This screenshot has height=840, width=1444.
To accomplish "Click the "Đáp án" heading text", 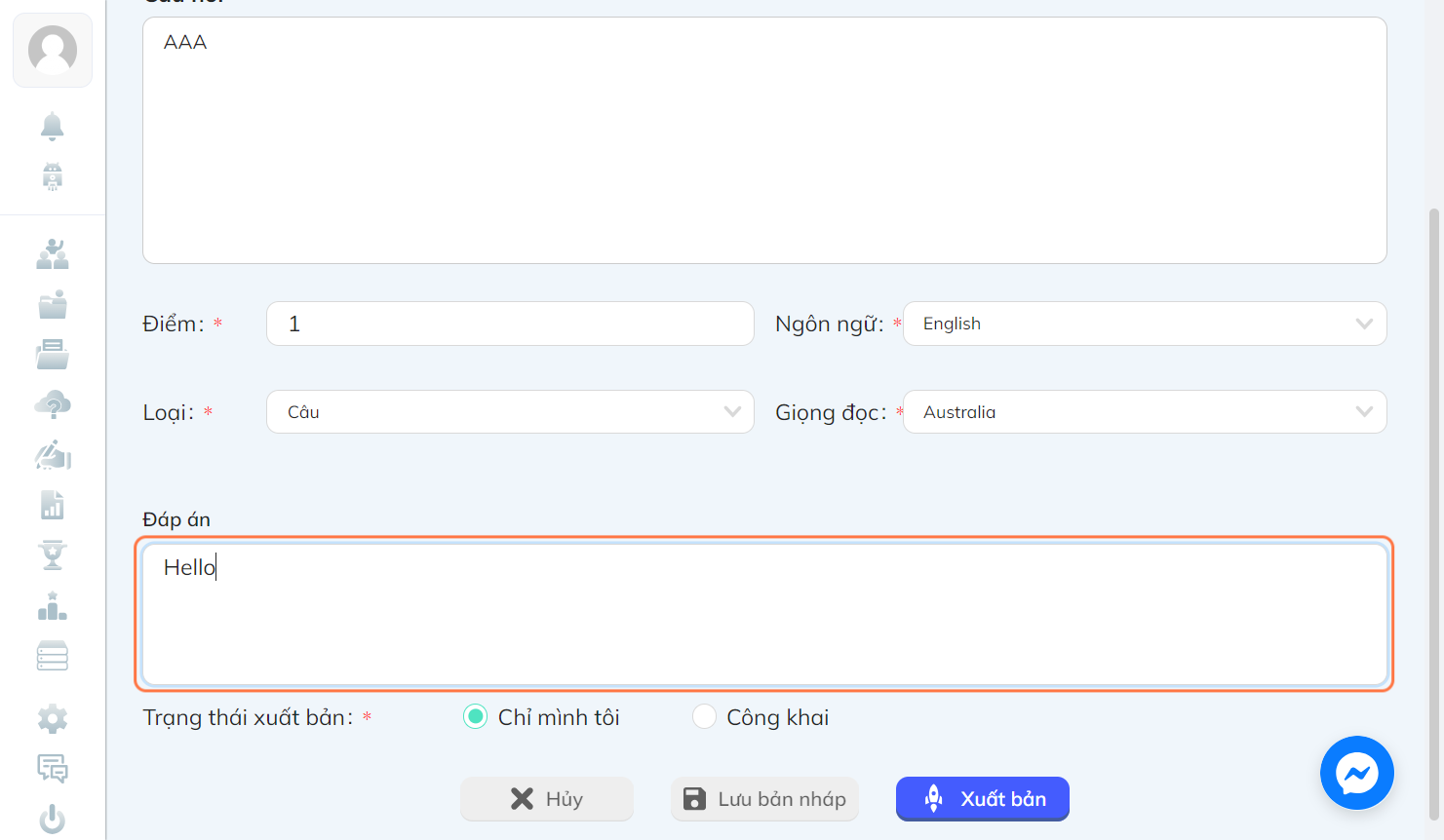I will tap(176, 519).
